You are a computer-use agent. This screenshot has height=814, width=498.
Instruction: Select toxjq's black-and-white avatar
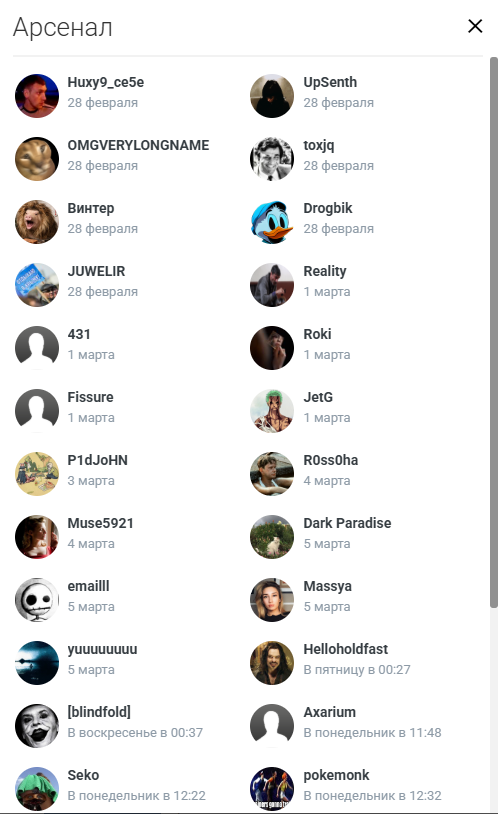(x=272, y=159)
